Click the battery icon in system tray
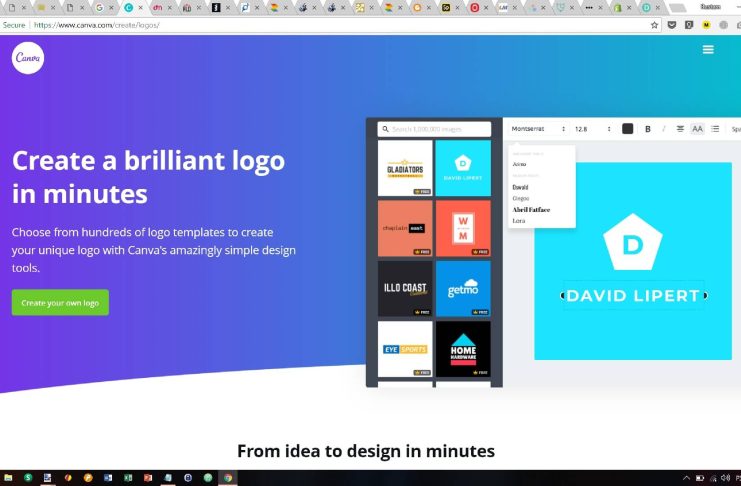Image resolution: width=741 pixels, height=486 pixels. click(700, 478)
